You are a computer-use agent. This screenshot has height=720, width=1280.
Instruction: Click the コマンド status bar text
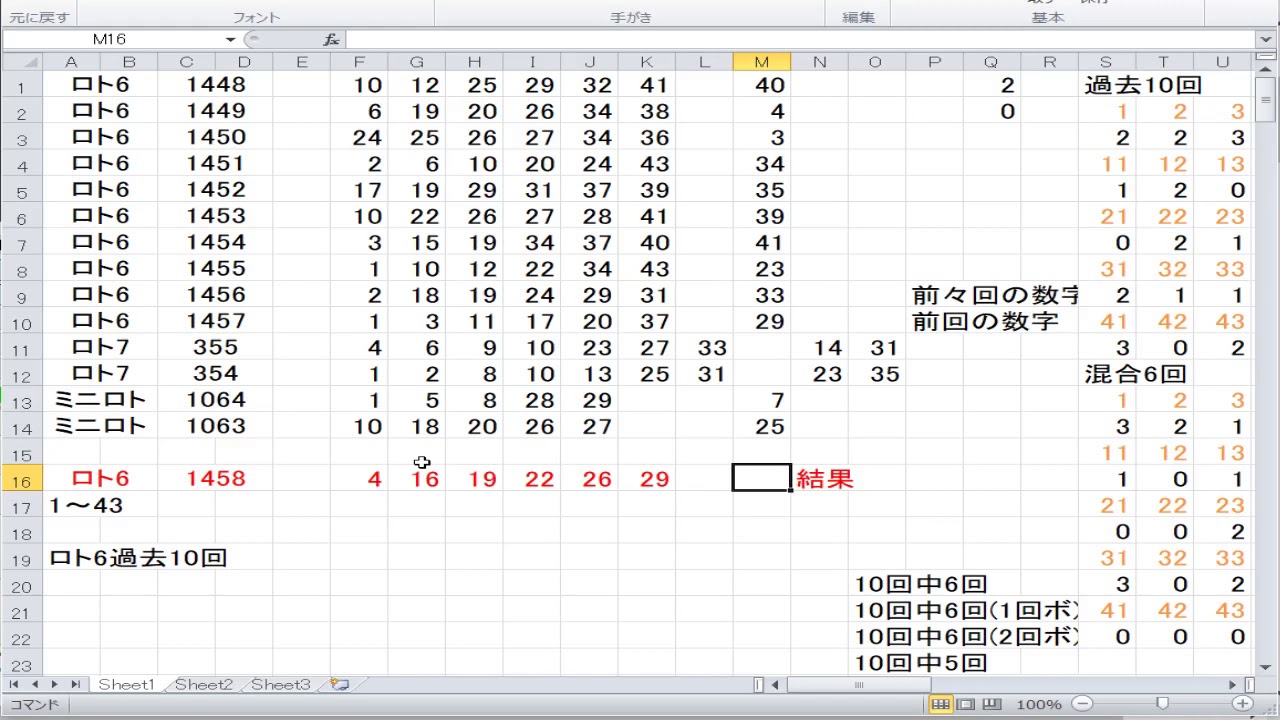pyautogui.click(x=34, y=705)
